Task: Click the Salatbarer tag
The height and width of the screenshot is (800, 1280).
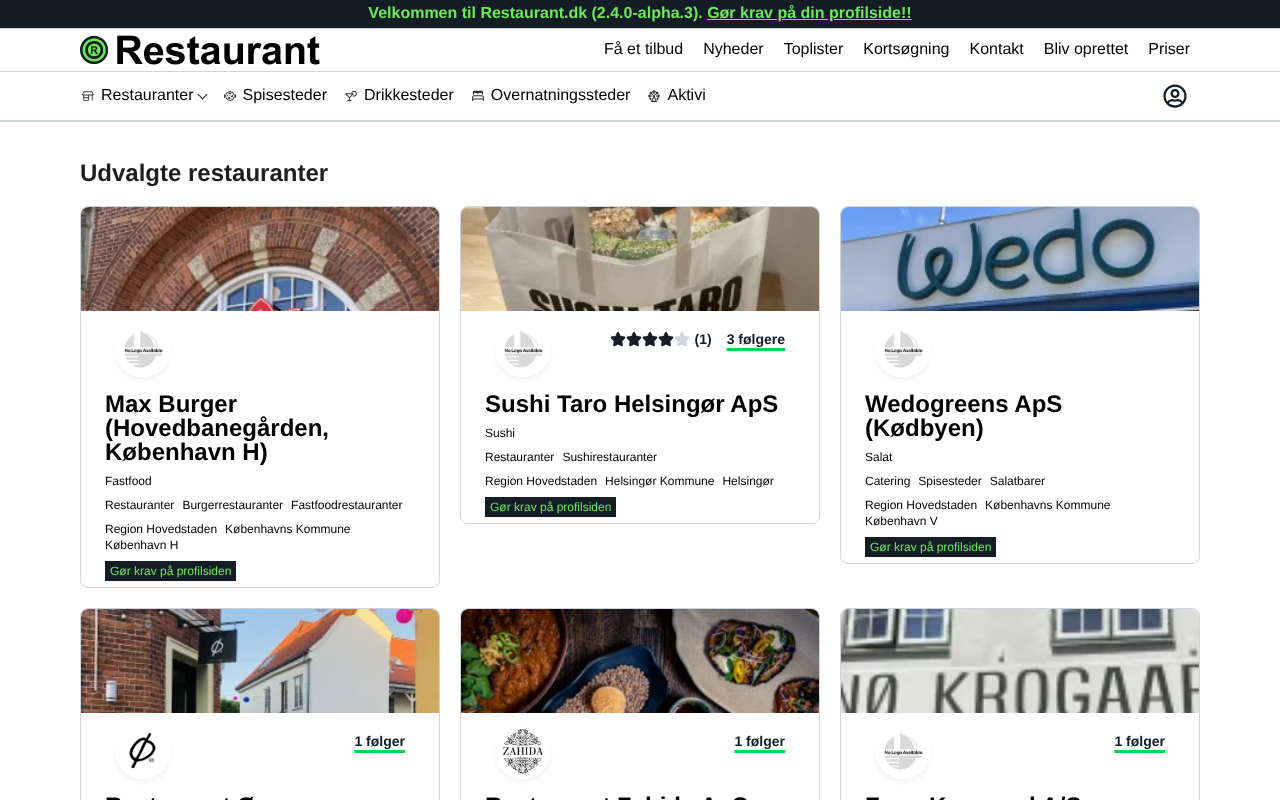Action: [x=1017, y=481]
